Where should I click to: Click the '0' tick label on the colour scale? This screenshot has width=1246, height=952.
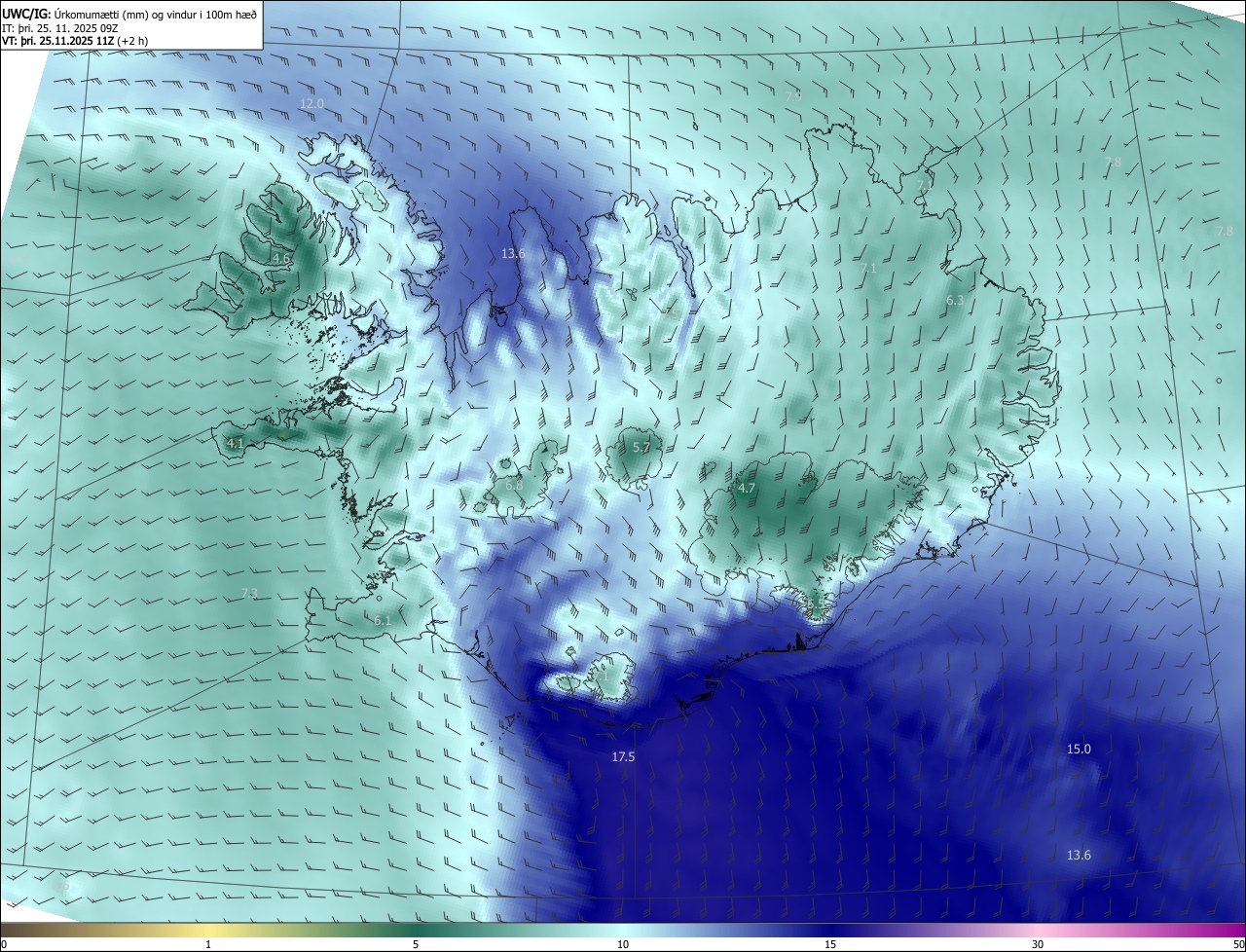point(4,945)
